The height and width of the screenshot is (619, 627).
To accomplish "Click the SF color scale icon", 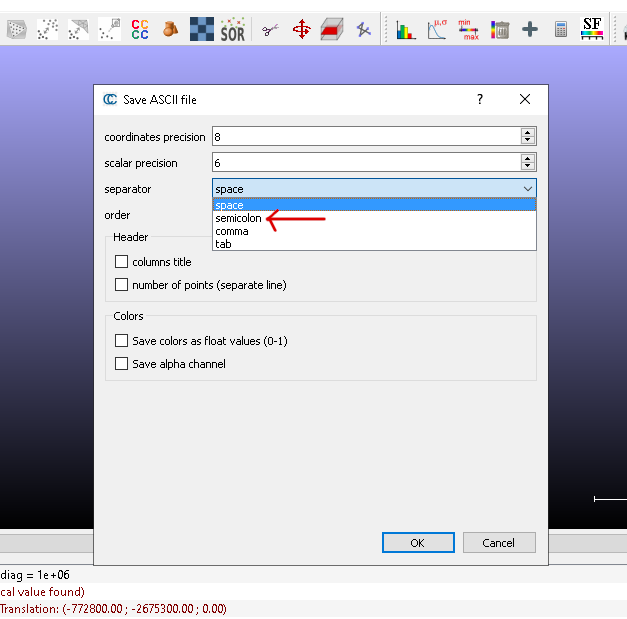I will pos(592,29).
